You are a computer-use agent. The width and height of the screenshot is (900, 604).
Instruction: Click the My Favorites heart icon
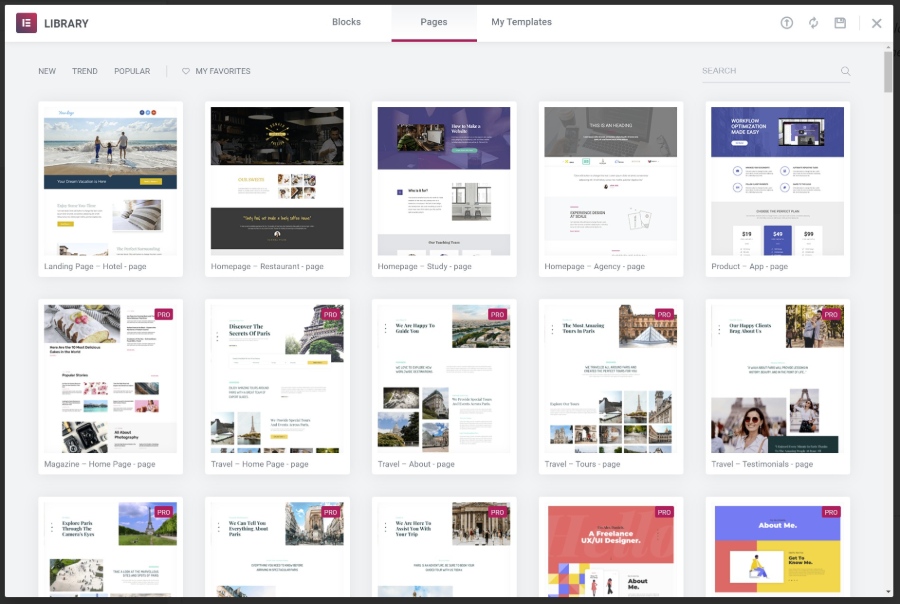tap(185, 71)
